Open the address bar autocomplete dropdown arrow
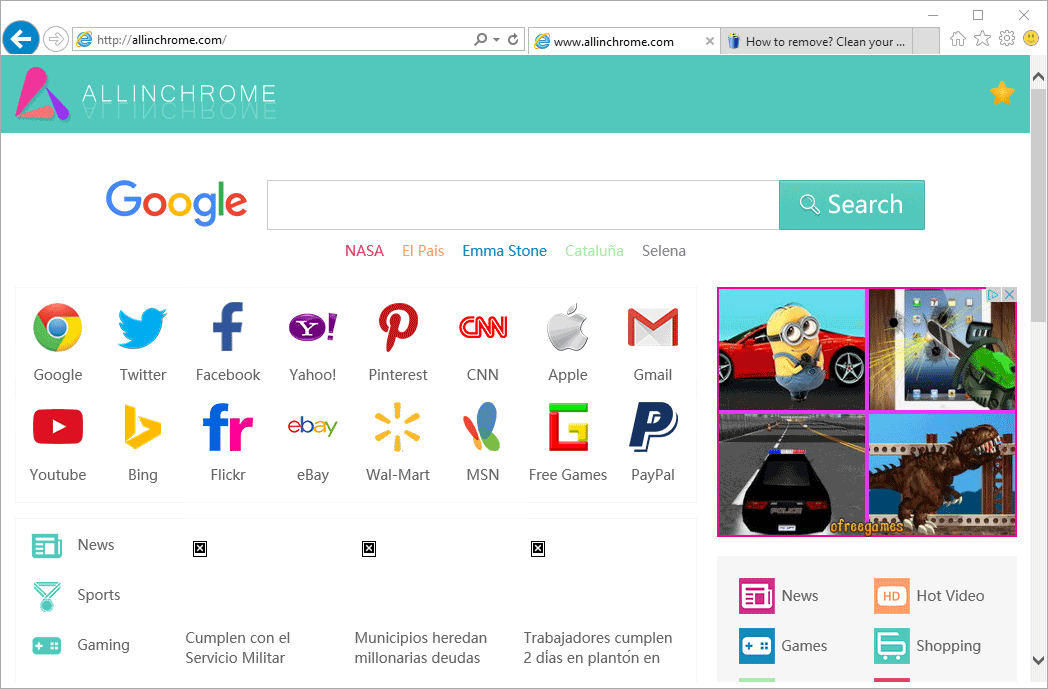The width and height of the screenshot is (1048, 689). coord(497,39)
